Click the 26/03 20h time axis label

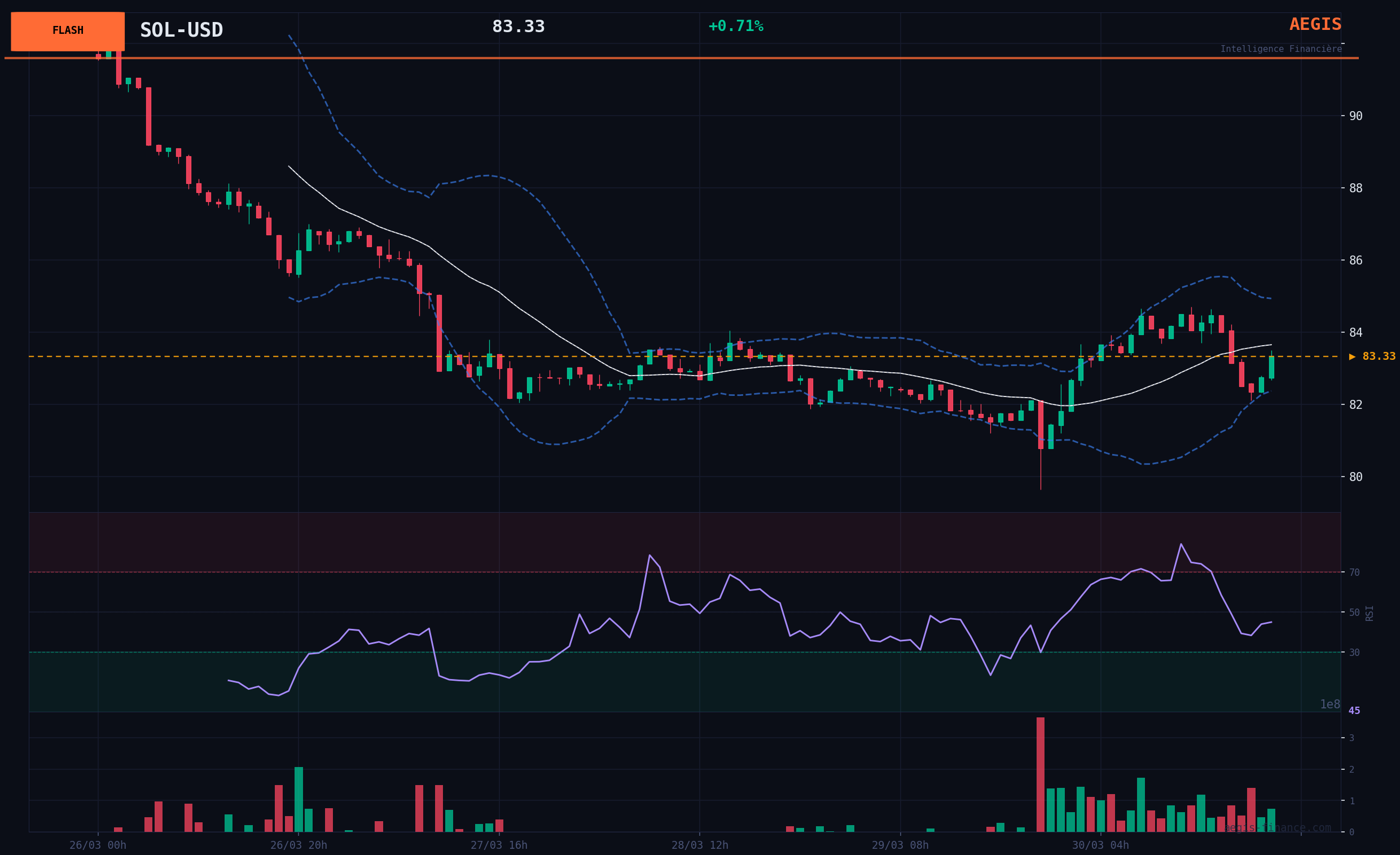(x=299, y=845)
